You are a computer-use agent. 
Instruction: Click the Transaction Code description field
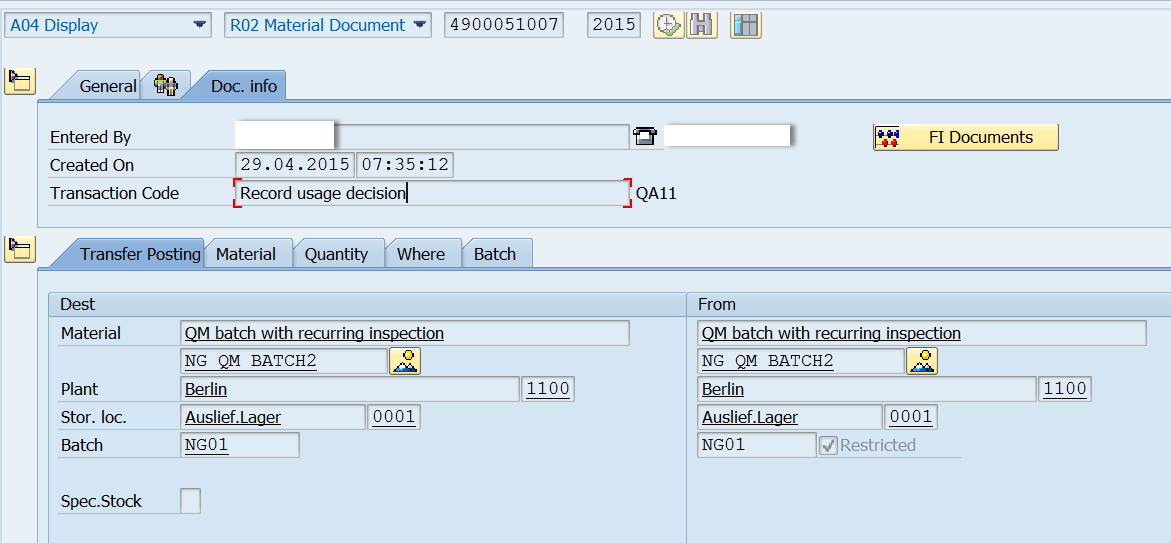point(432,193)
